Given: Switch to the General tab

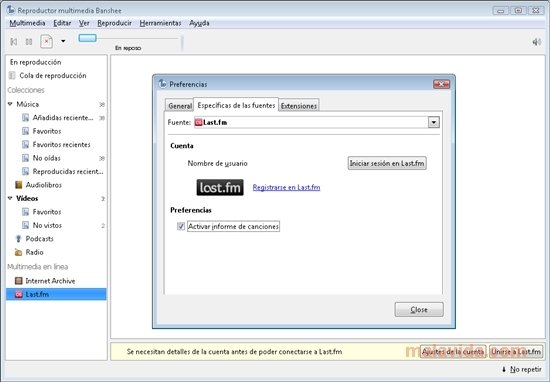Looking at the screenshot, I should 180,106.
